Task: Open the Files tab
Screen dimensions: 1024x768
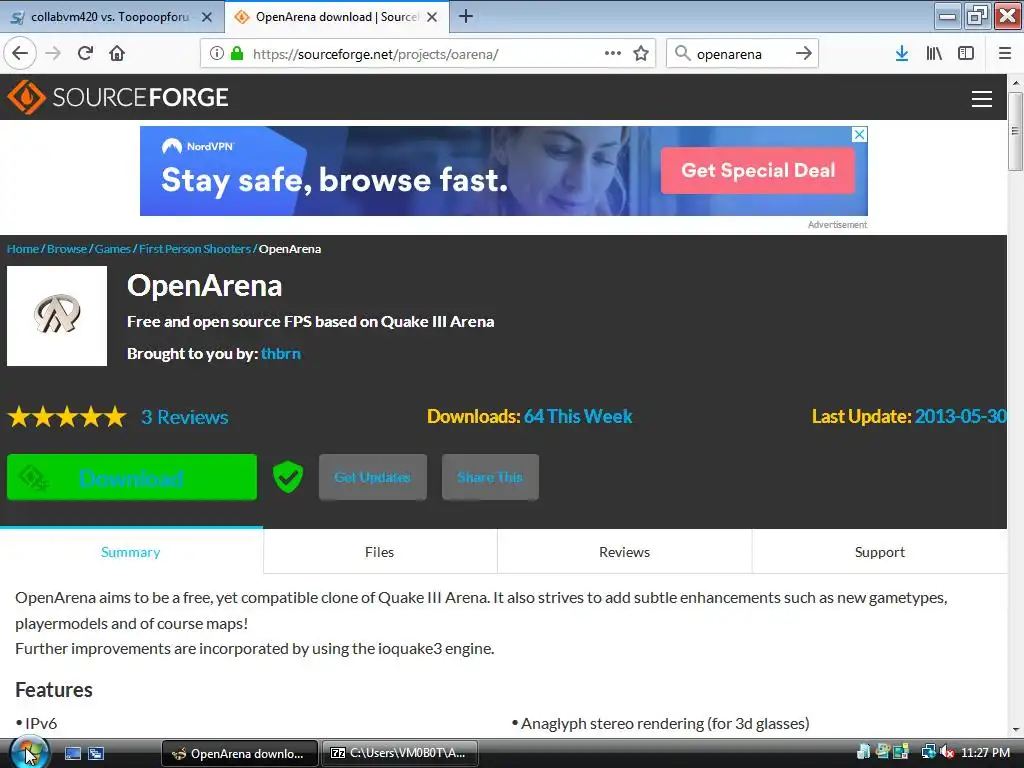Action: [x=379, y=552]
